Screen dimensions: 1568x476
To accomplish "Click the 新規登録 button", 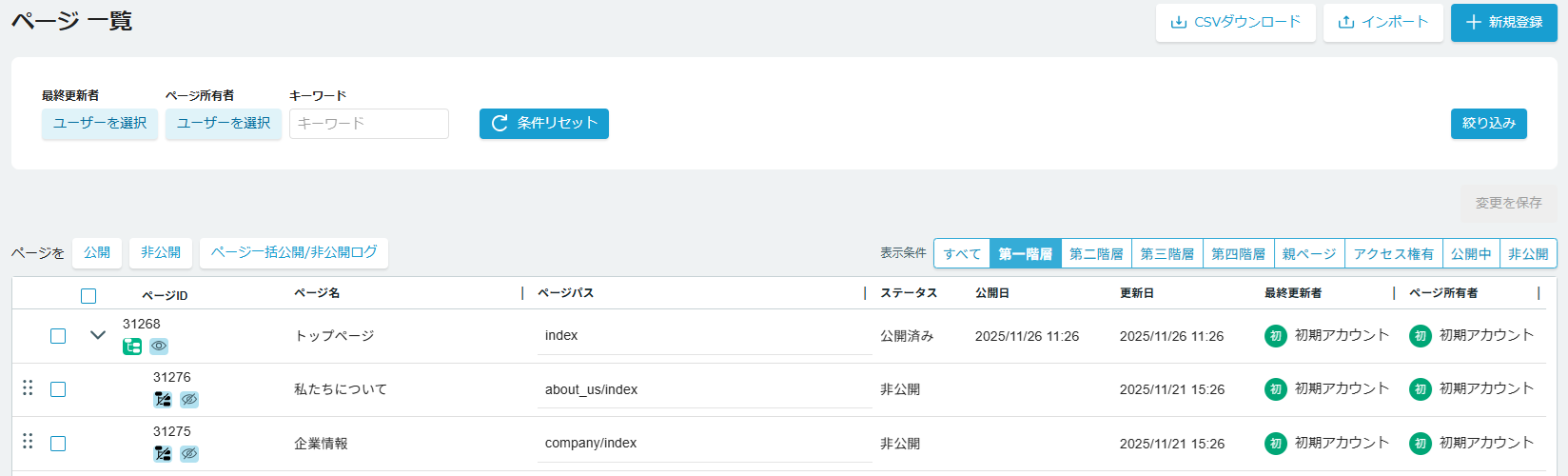I will tap(1503, 22).
